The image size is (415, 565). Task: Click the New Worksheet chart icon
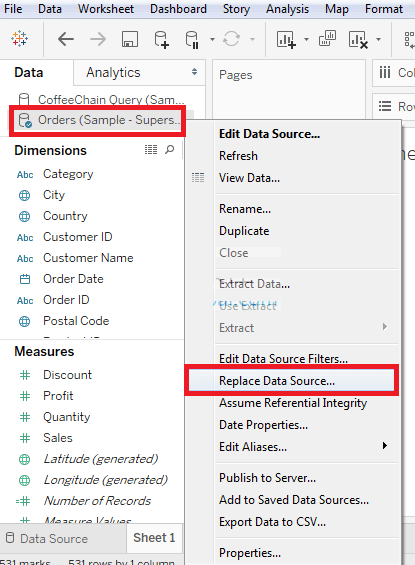coord(286,39)
